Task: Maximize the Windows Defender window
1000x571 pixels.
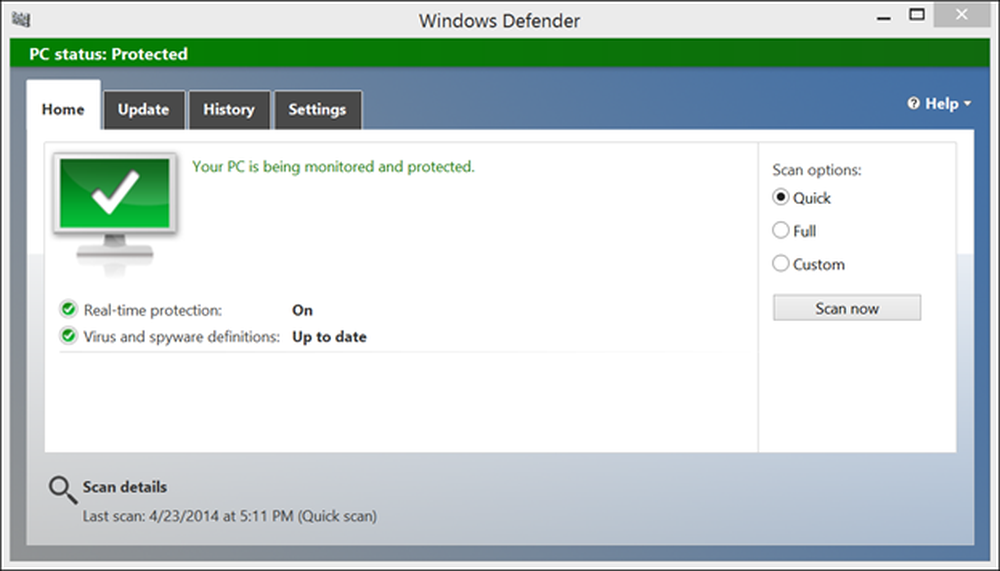Action: click(917, 15)
